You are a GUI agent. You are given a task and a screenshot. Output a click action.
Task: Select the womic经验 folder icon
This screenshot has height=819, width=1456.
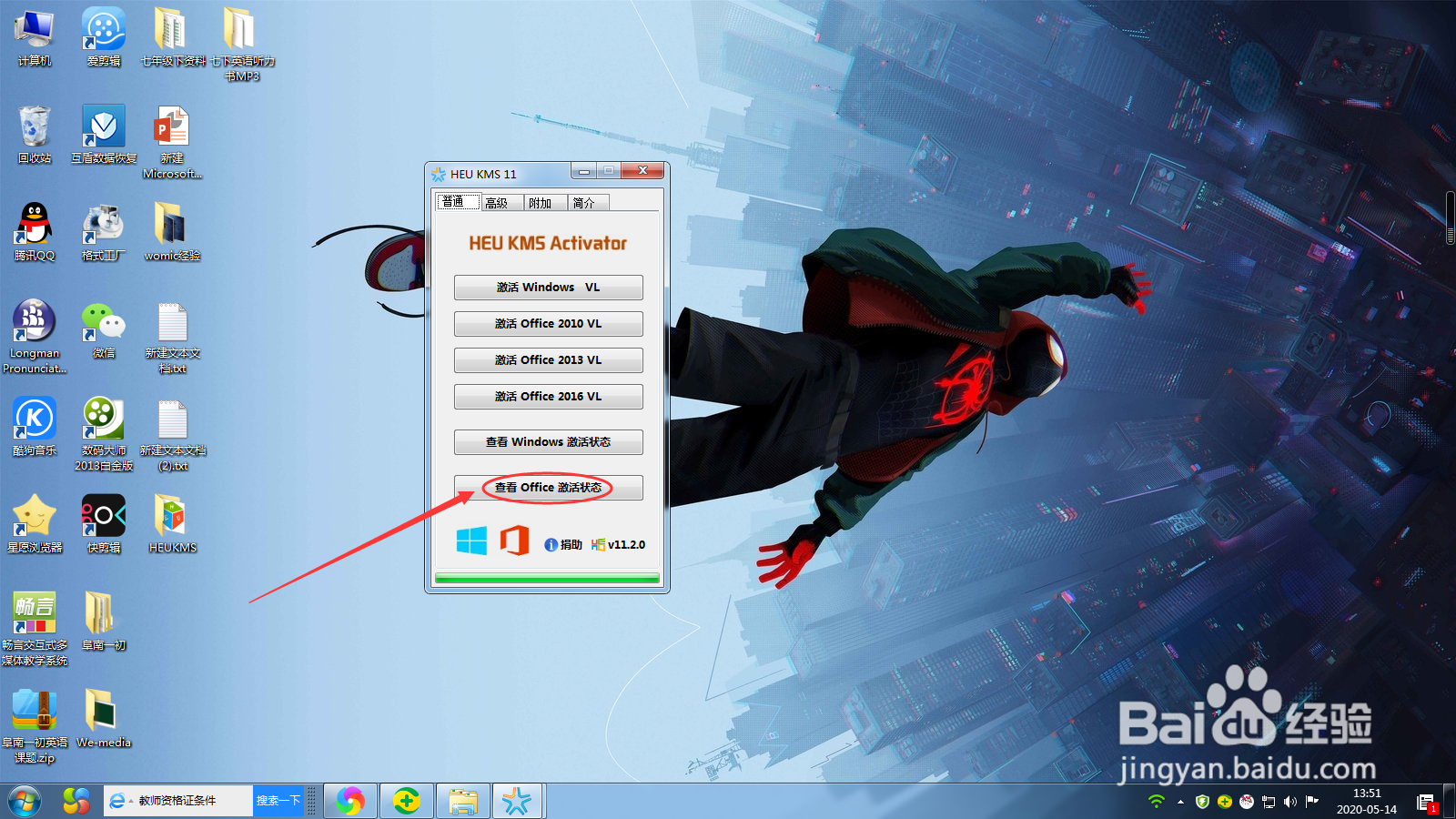coord(173,233)
